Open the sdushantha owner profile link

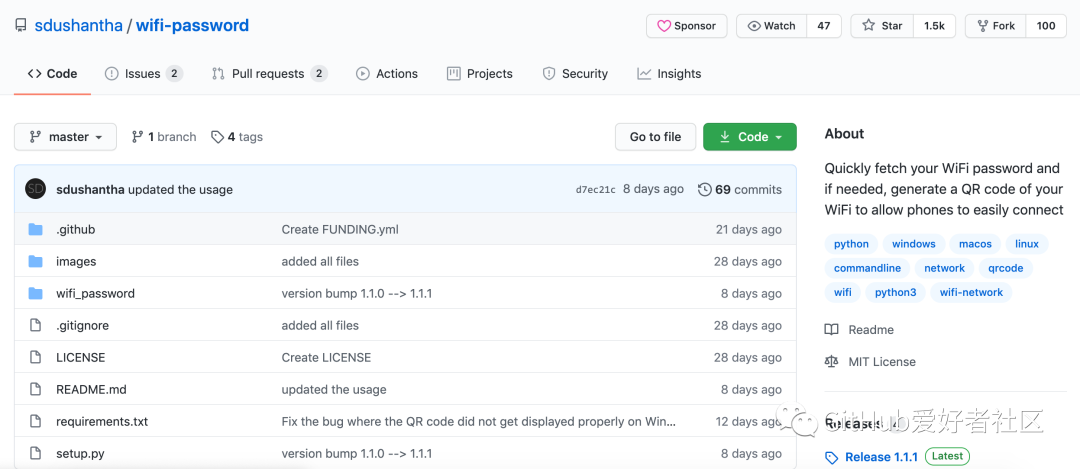[x=79, y=26]
